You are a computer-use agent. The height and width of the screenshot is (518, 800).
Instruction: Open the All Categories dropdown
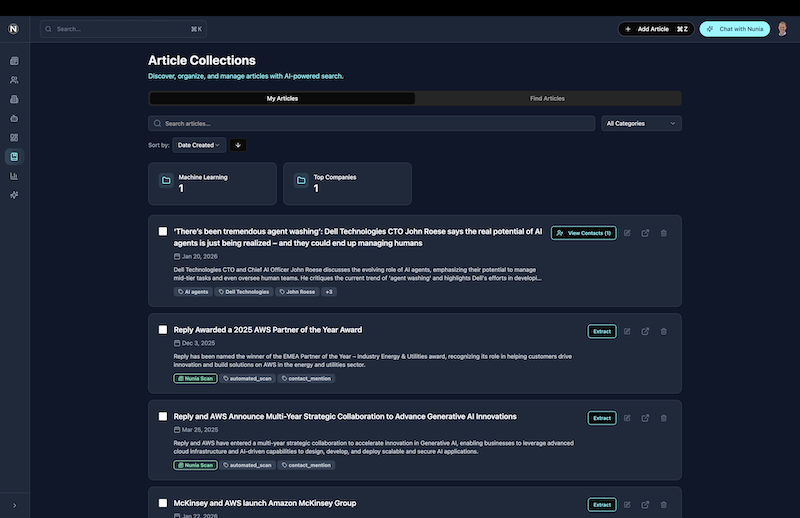[x=641, y=124]
